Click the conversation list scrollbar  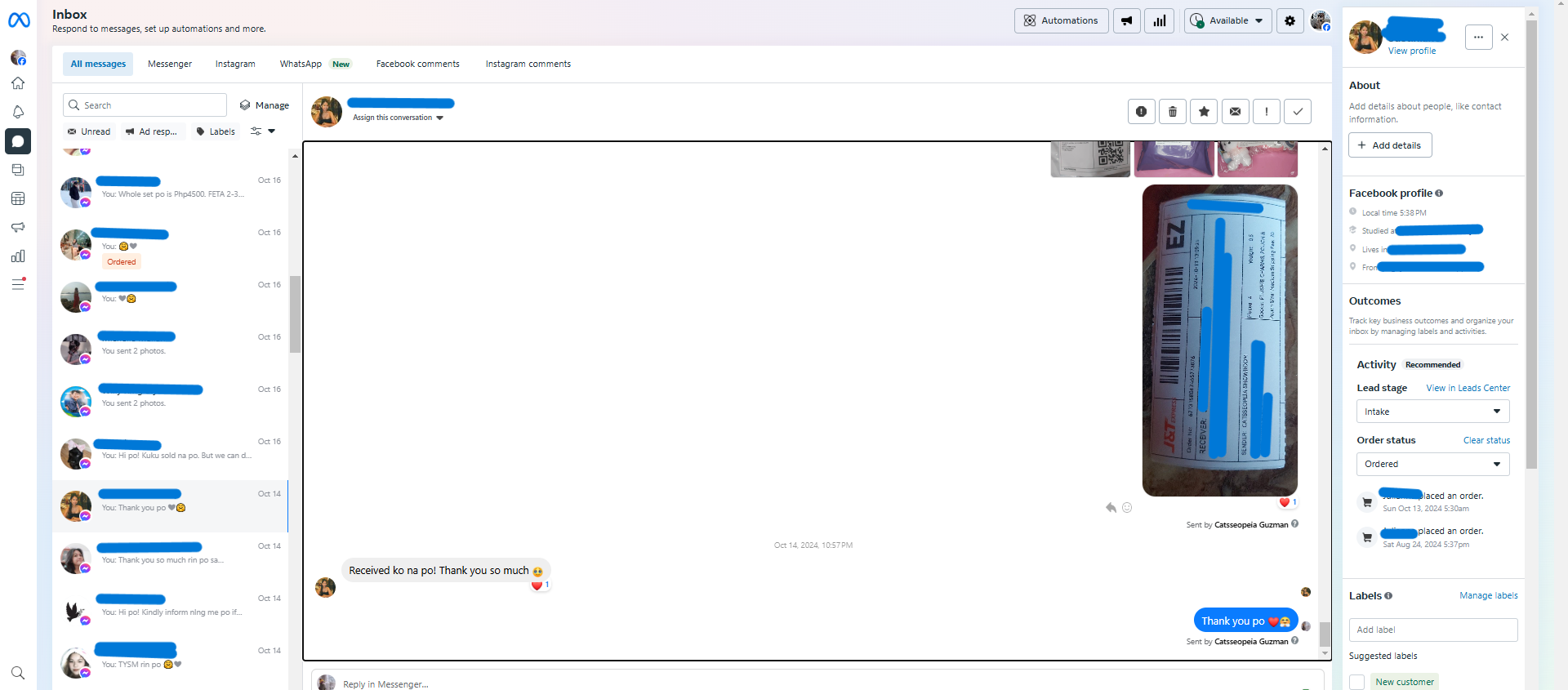point(295,314)
